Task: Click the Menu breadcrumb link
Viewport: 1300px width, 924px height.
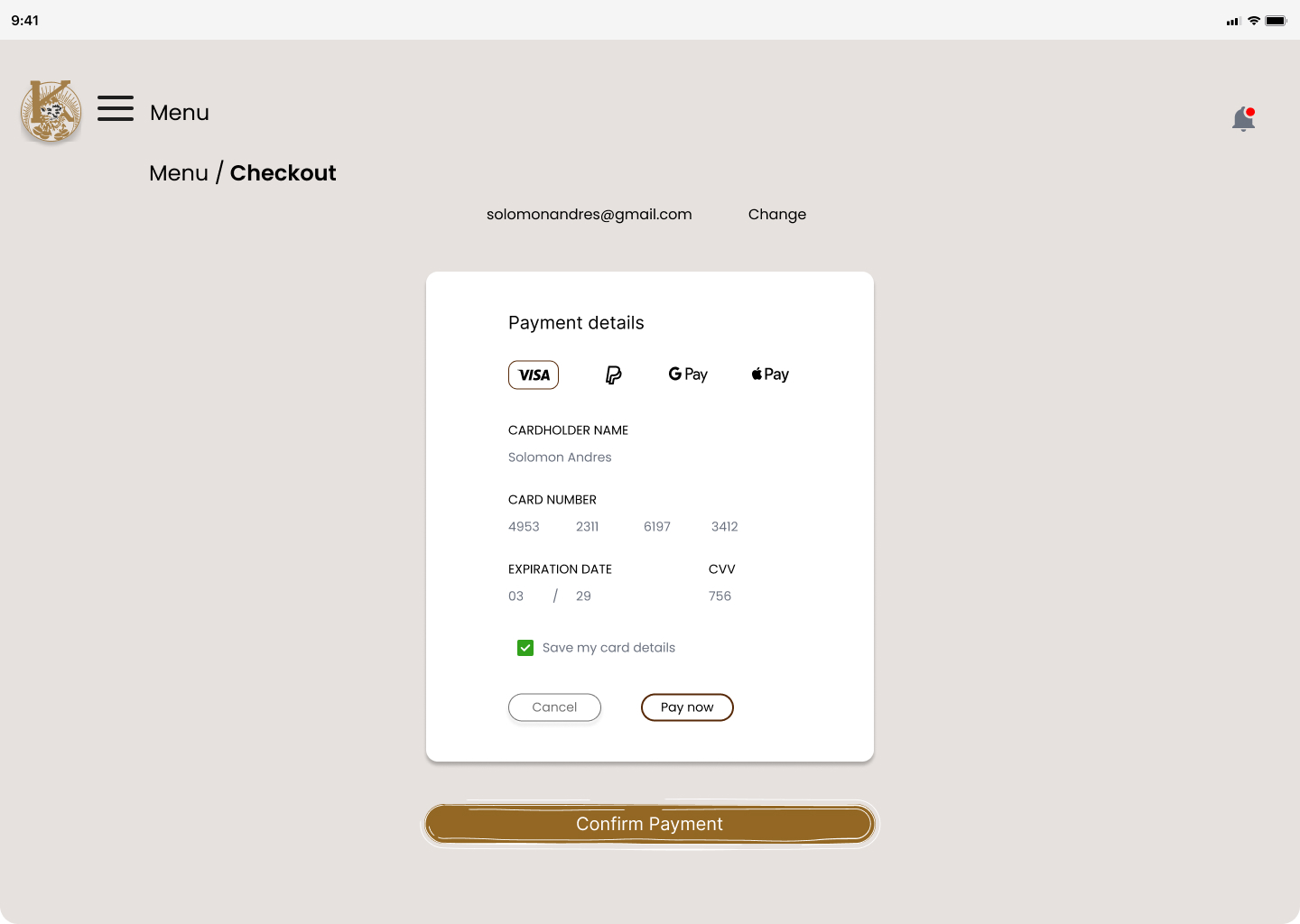Action: 179,173
